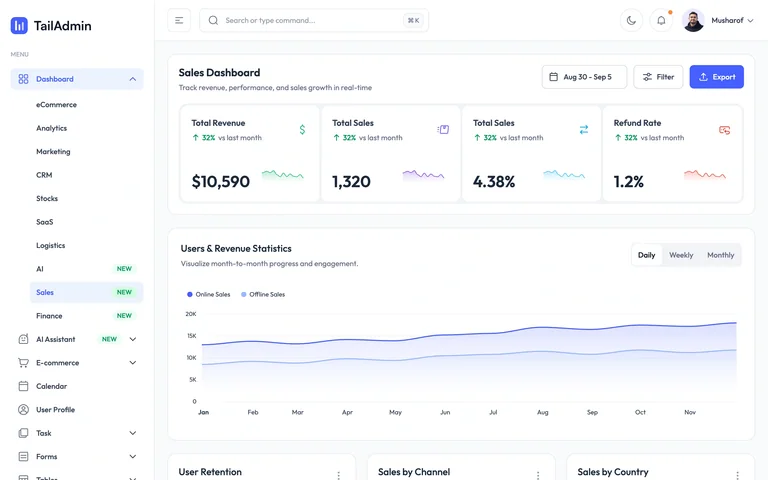Viewport: 768px width, 480px height.
Task: Toggle the sidebar with the hamburger icon
Action: (x=179, y=21)
